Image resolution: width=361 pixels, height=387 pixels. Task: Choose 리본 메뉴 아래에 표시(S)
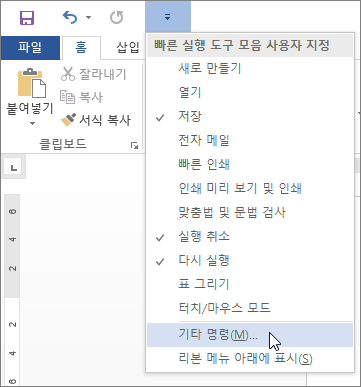pos(250,359)
